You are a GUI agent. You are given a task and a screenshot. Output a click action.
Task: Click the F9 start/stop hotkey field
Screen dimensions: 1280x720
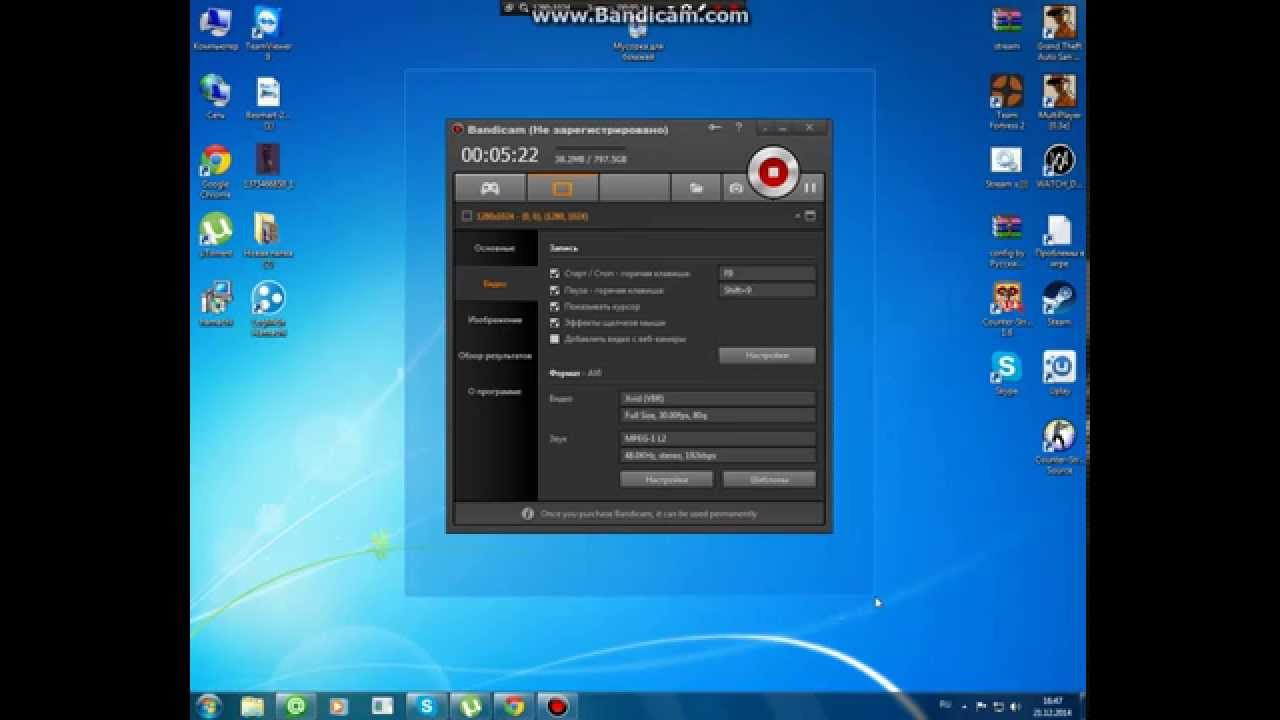[767, 273]
